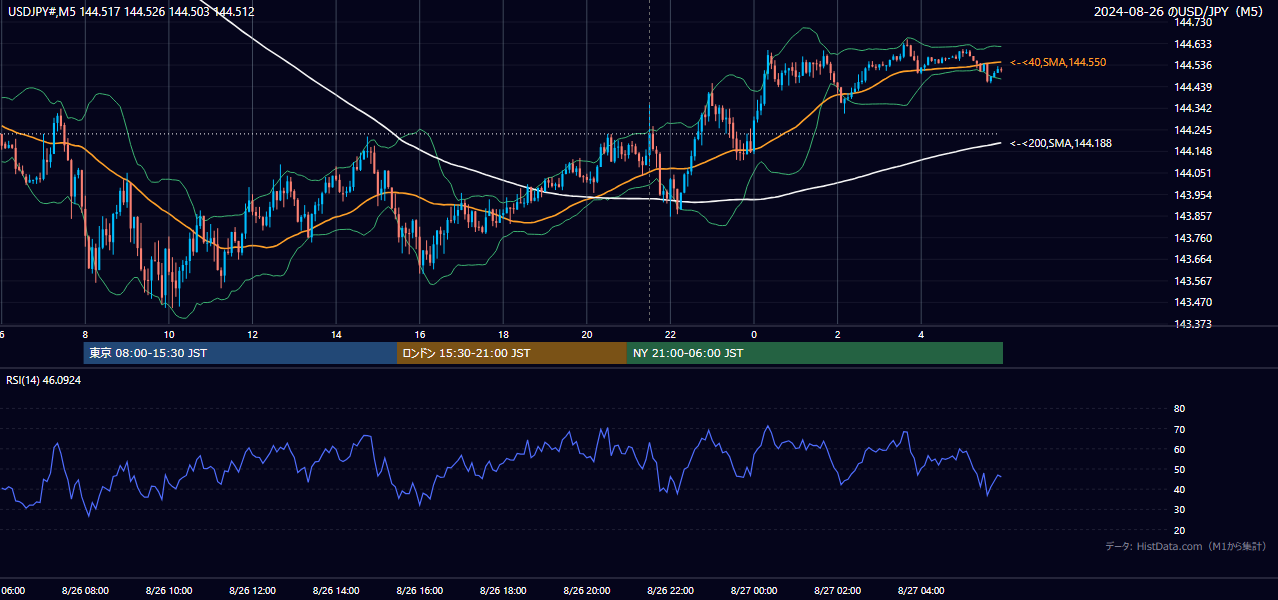Click the 8/26 10:00 date label
The width and height of the screenshot is (1278, 600).
pyautogui.click(x=168, y=591)
